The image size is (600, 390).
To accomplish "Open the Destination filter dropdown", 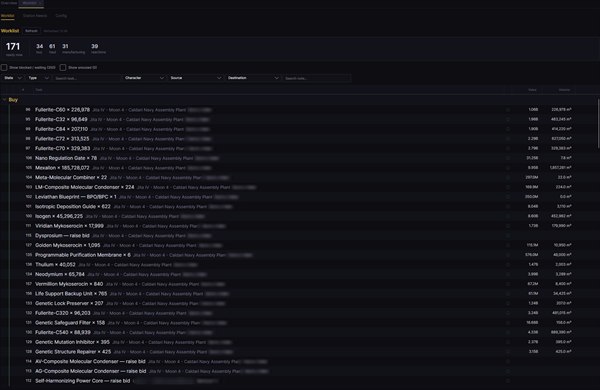I will click(x=253, y=78).
